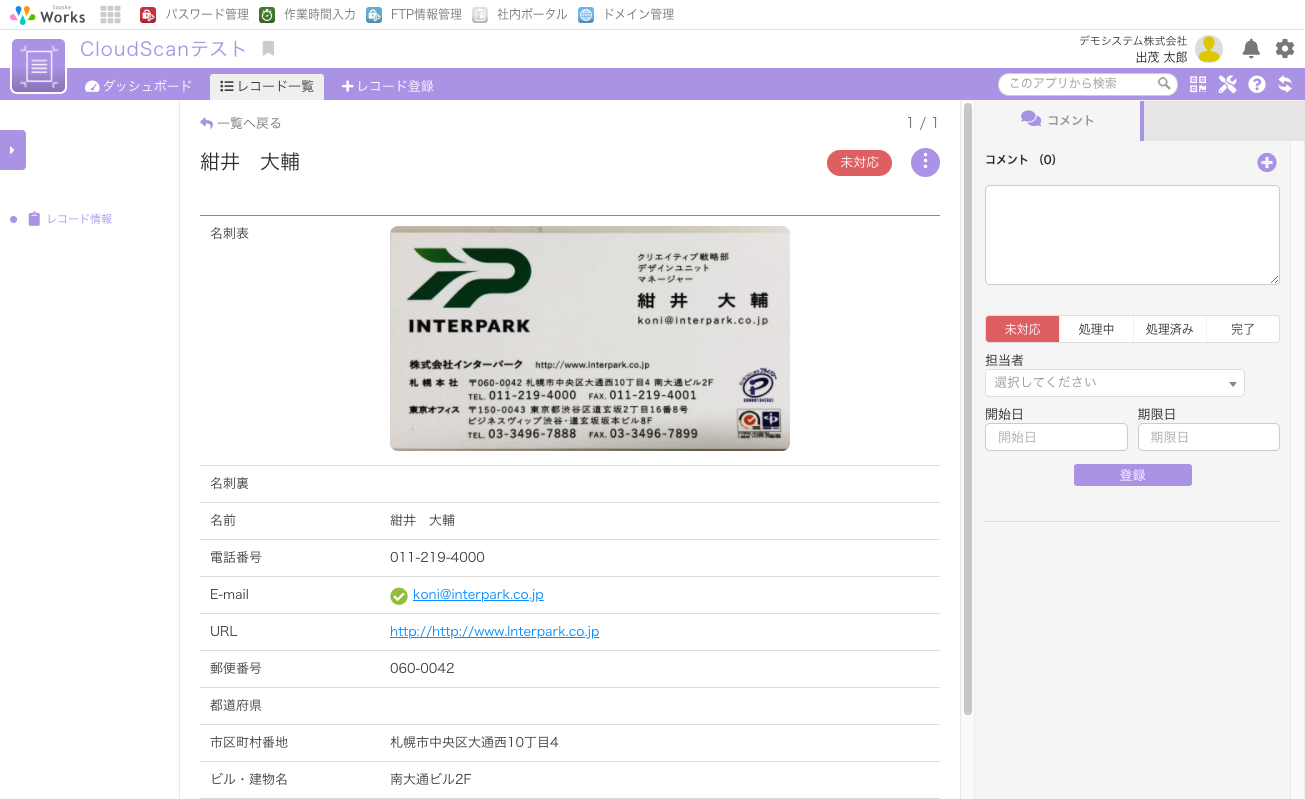
Task: Expand the collapsed left side panel
Action: coord(12,150)
